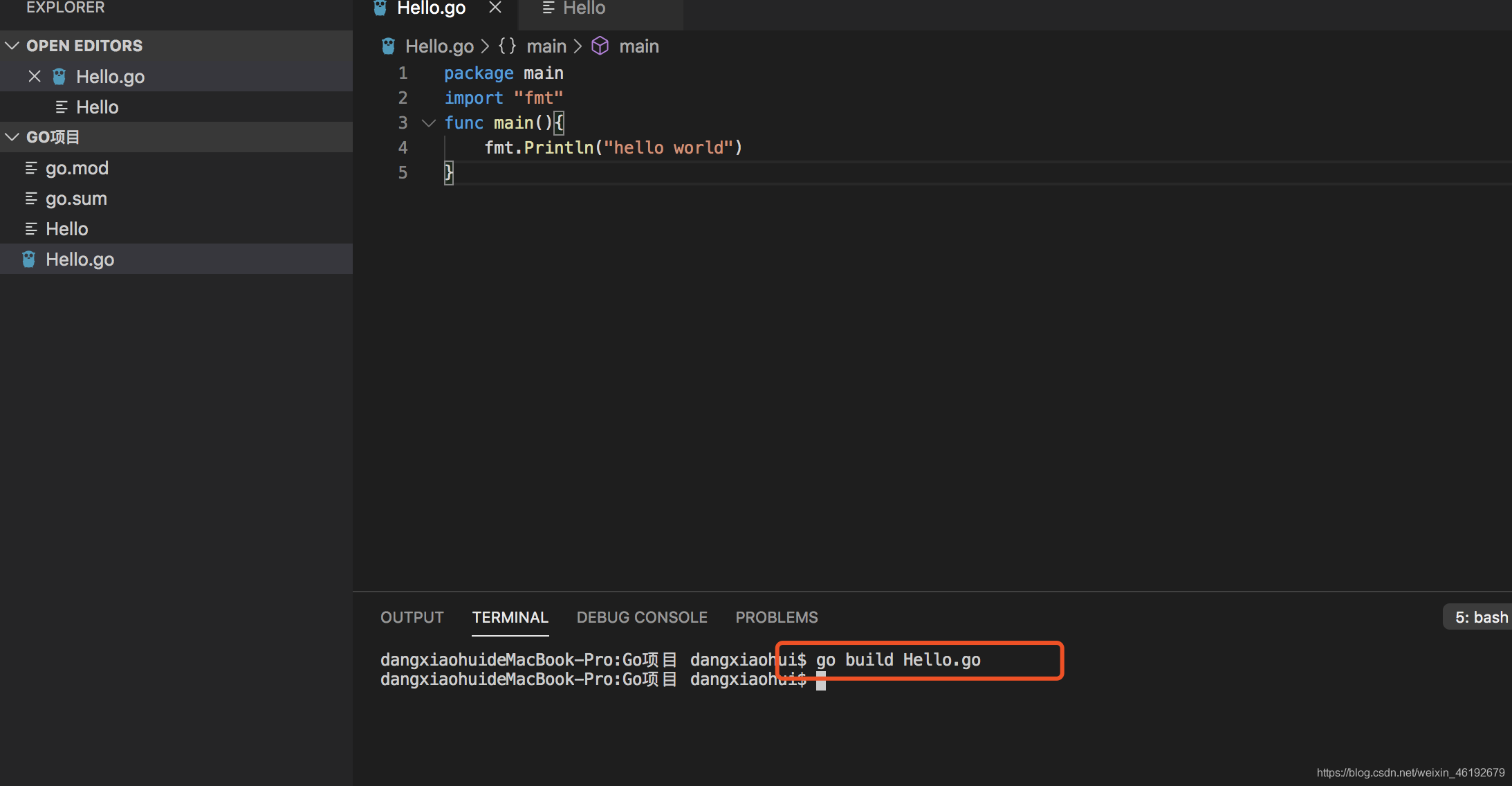Click line number 4 in gutter
Viewport: 1512px width, 786px height.
pos(403,147)
